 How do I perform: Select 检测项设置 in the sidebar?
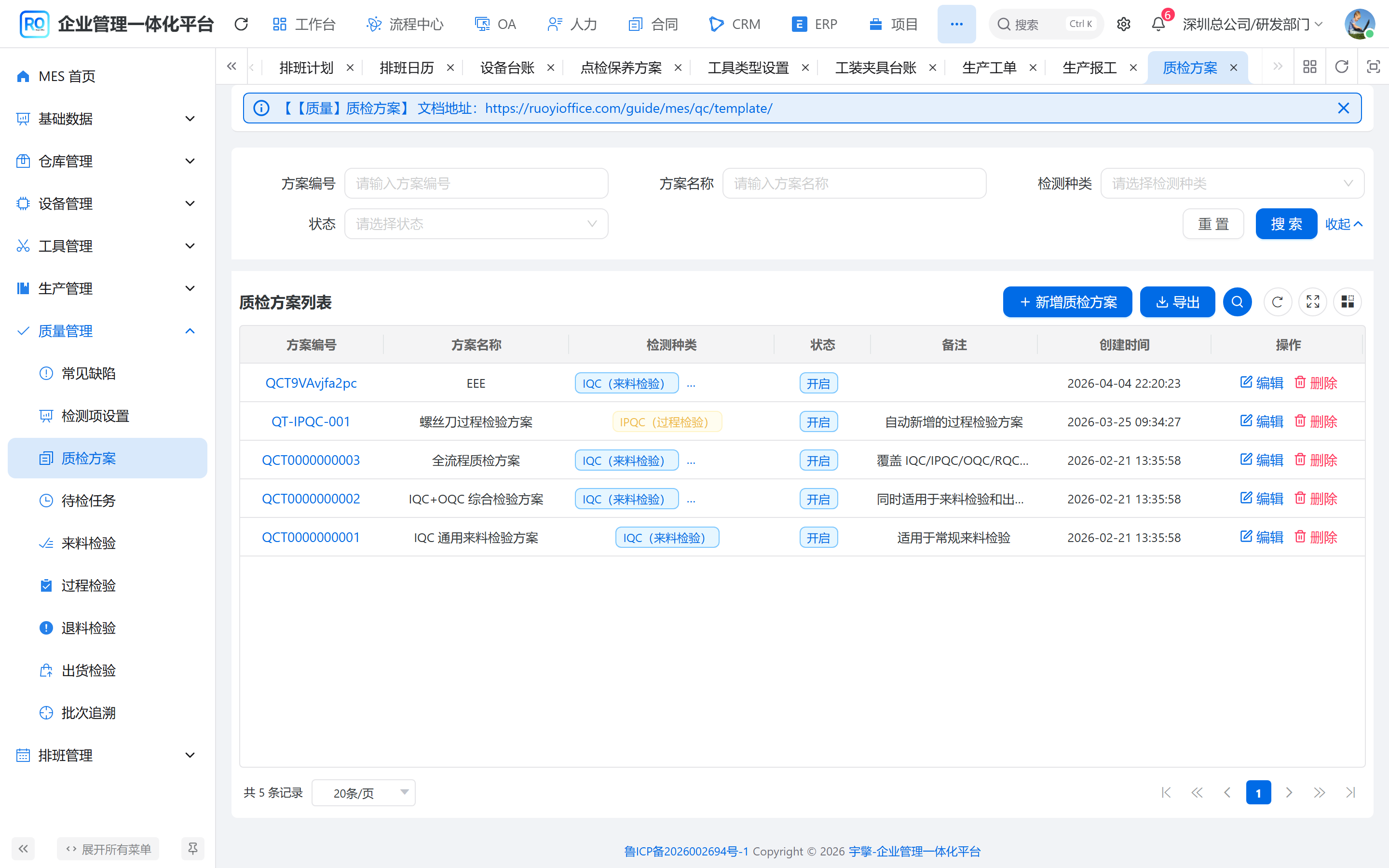click(x=108, y=416)
